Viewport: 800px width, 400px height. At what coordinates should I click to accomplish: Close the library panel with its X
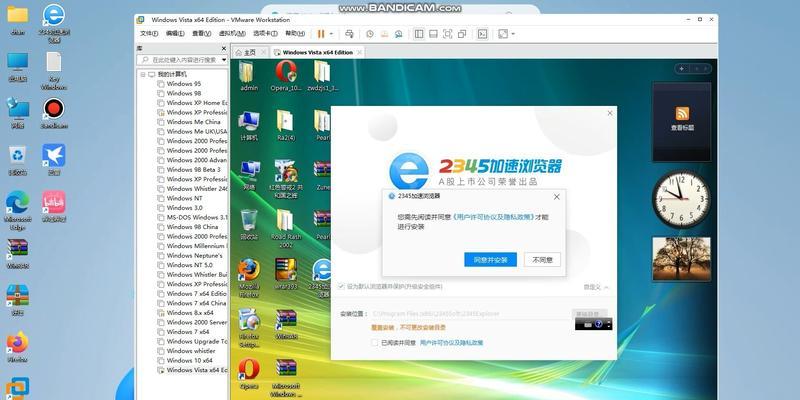point(223,48)
